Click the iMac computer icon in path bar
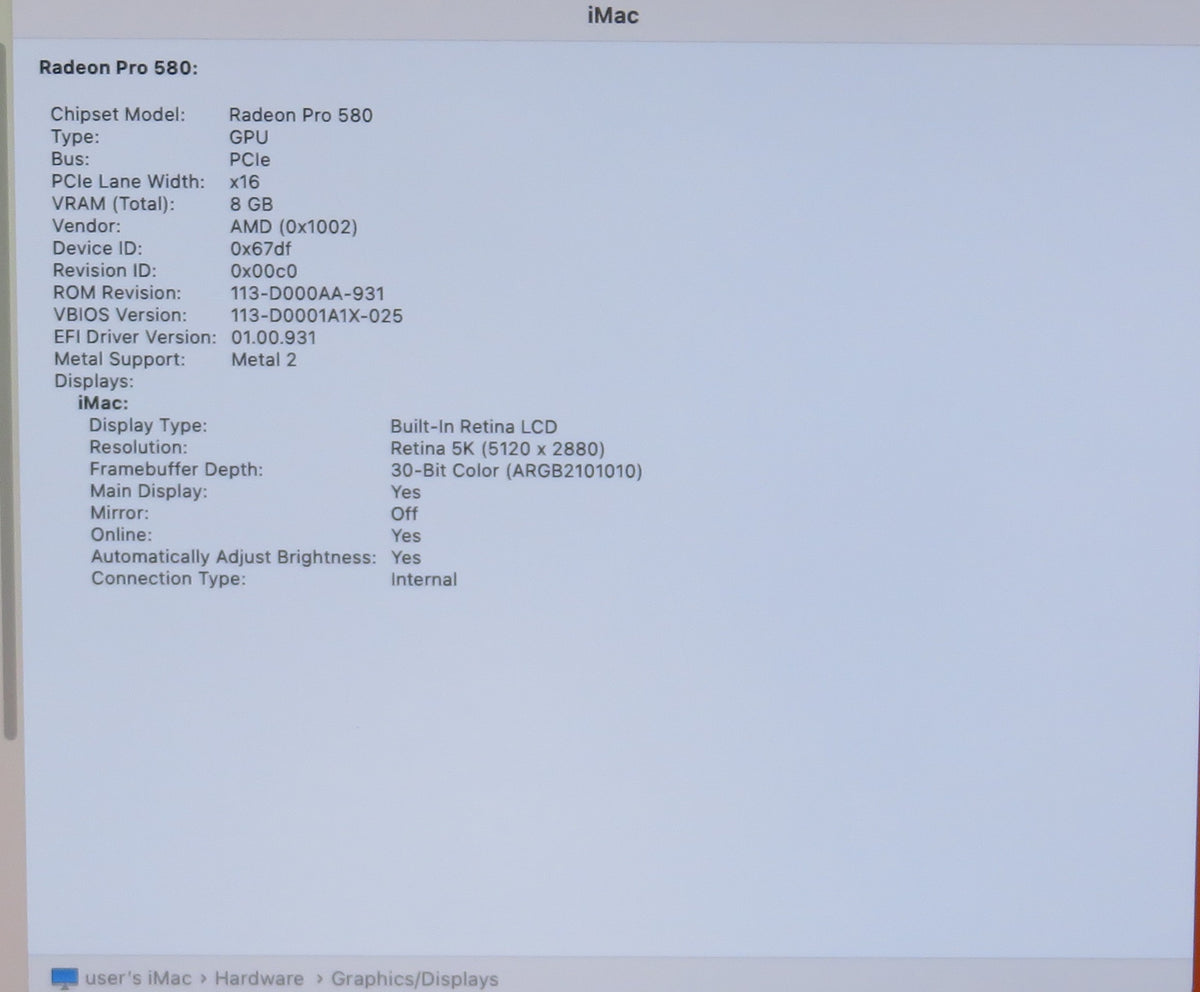Viewport: 1200px width, 992px height. [x=64, y=979]
